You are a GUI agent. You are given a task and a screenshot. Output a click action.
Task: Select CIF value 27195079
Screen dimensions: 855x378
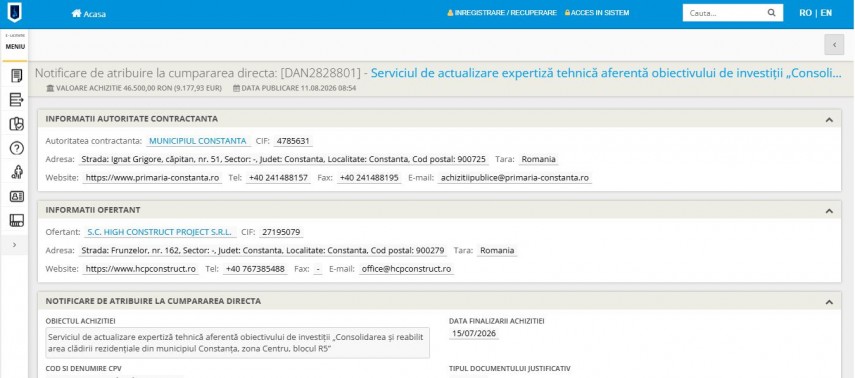(x=281, y=232)
